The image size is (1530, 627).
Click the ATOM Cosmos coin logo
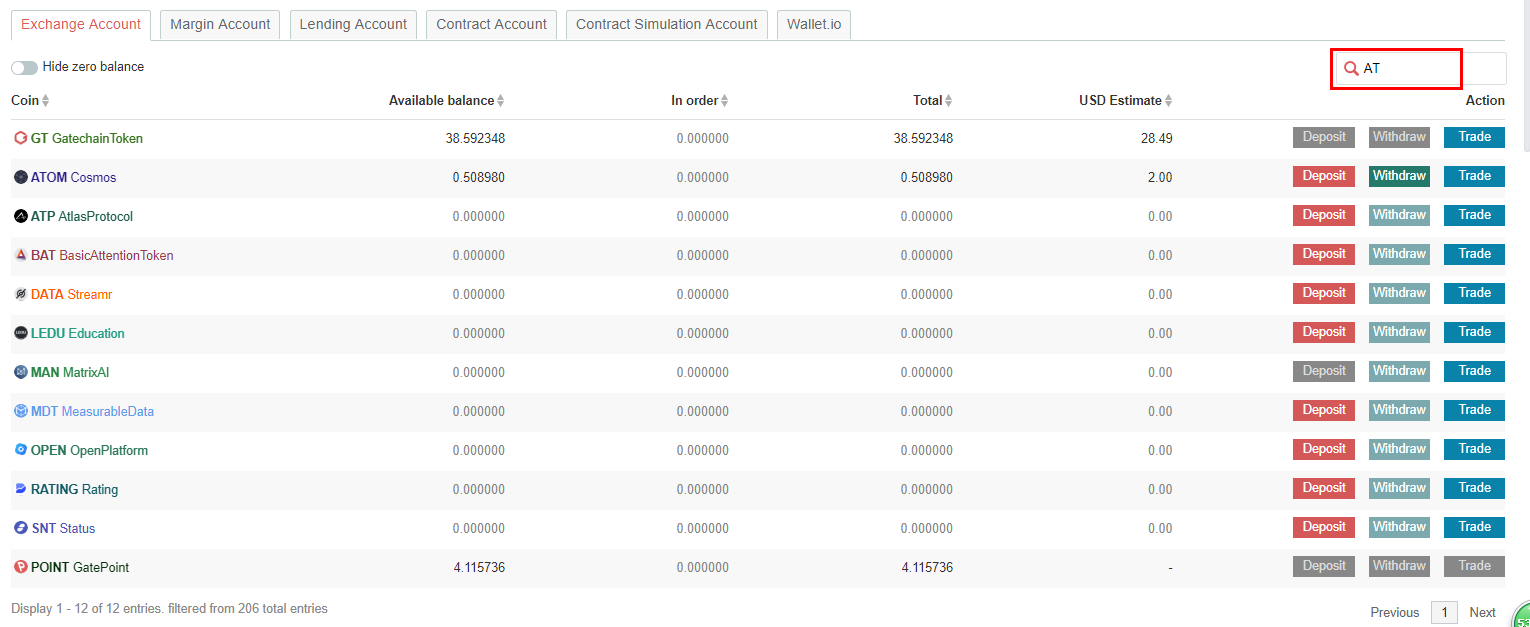tap(20, 177)
